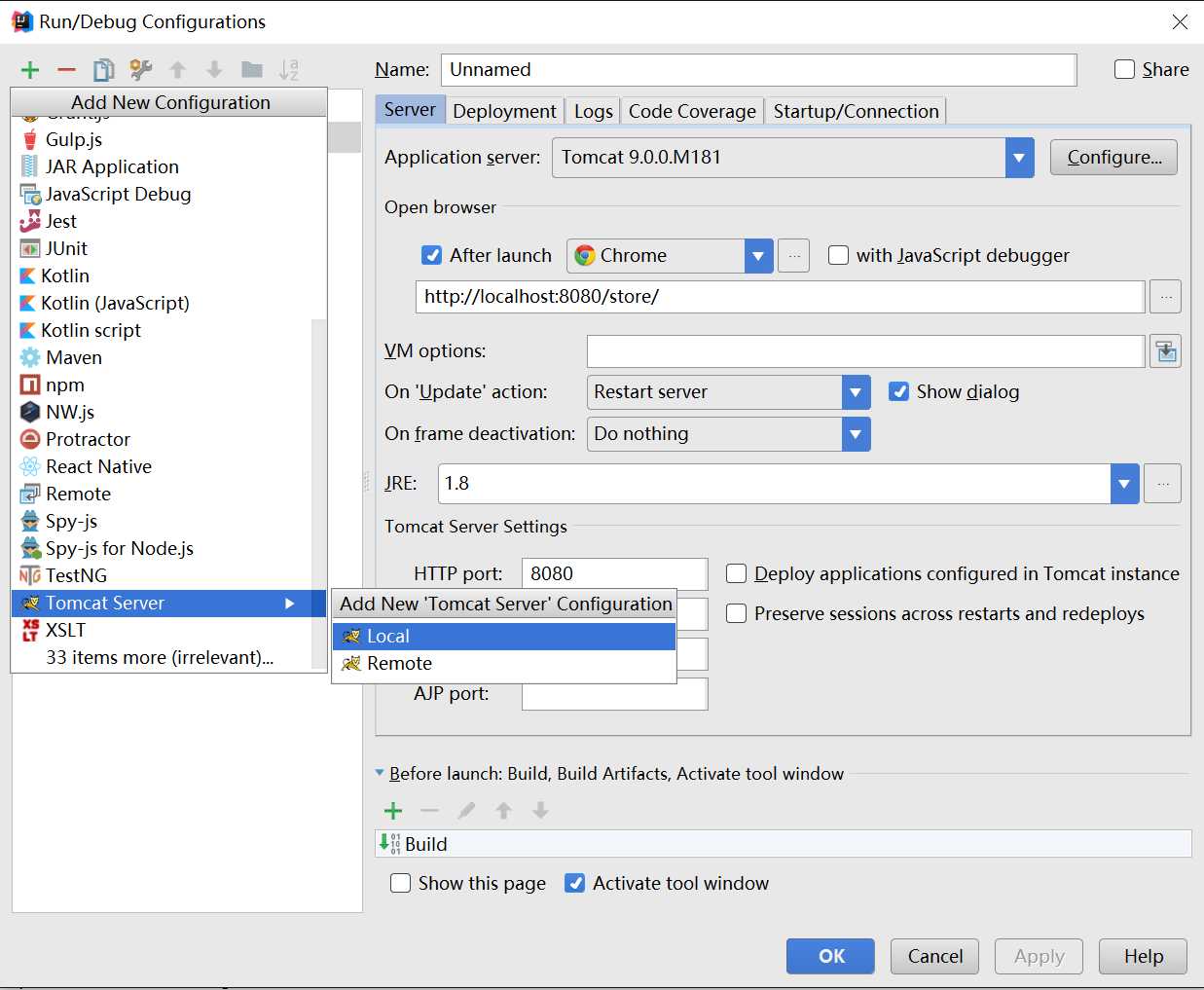Open the Chrome browser dropdown
Image resolution: width=1204 pixels, height=990 pixels.
point(758,256)
